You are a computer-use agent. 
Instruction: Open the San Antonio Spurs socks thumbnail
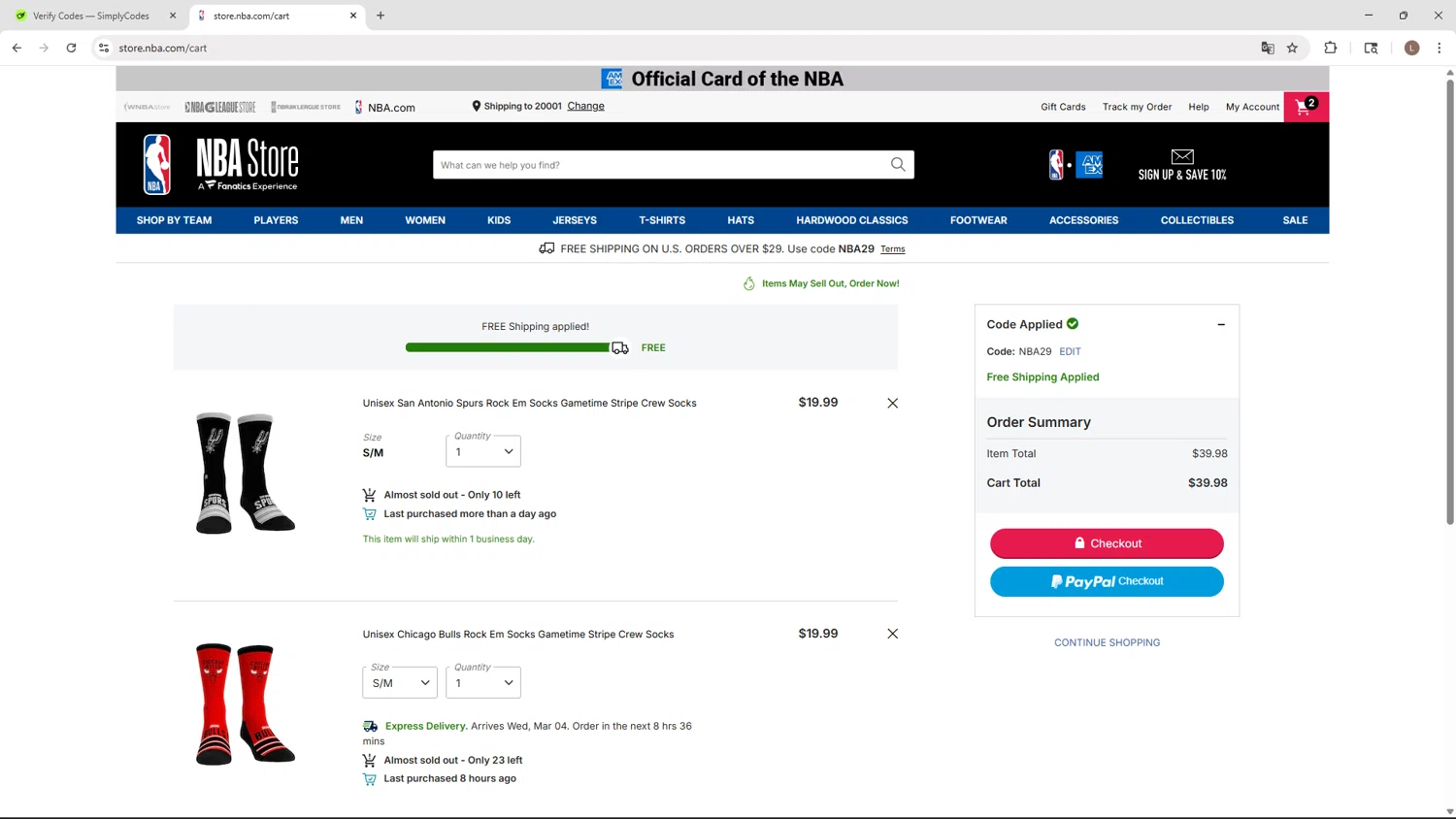pos(246,474)
